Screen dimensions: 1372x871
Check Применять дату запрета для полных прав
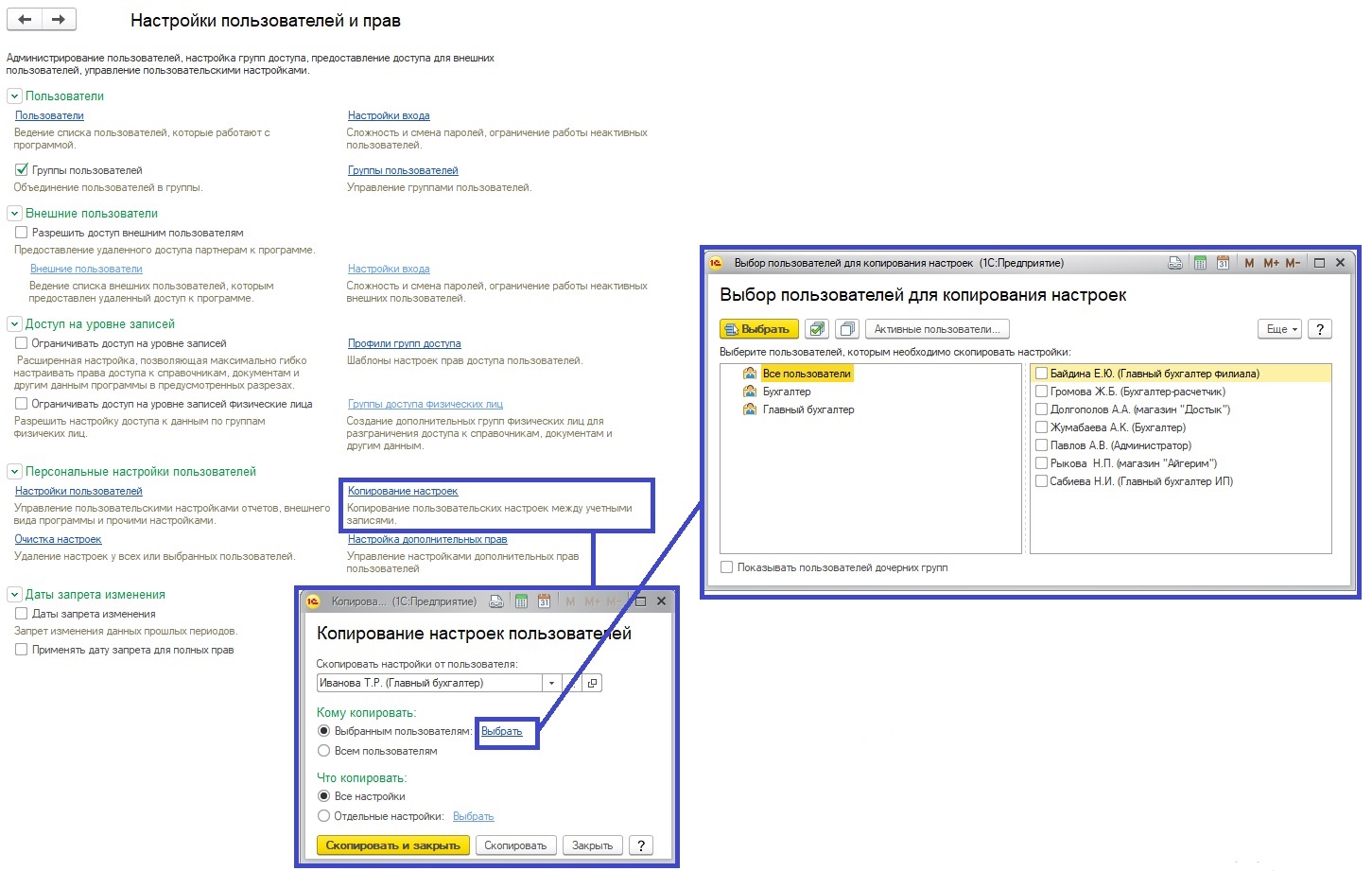22,650
